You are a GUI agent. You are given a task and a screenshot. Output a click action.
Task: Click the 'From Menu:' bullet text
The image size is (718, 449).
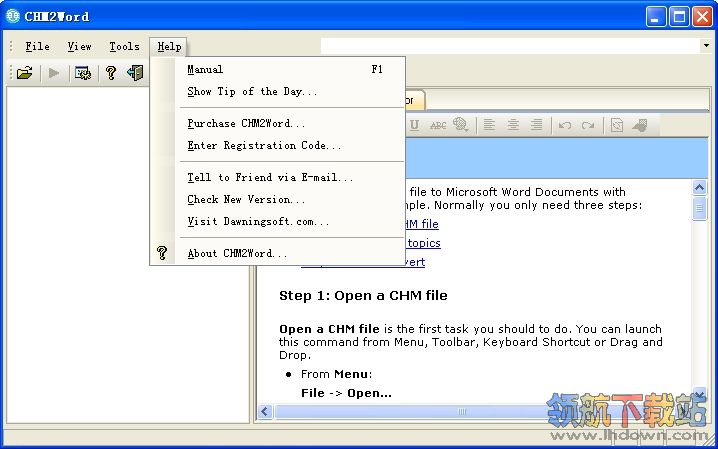(x=336, y=374)
